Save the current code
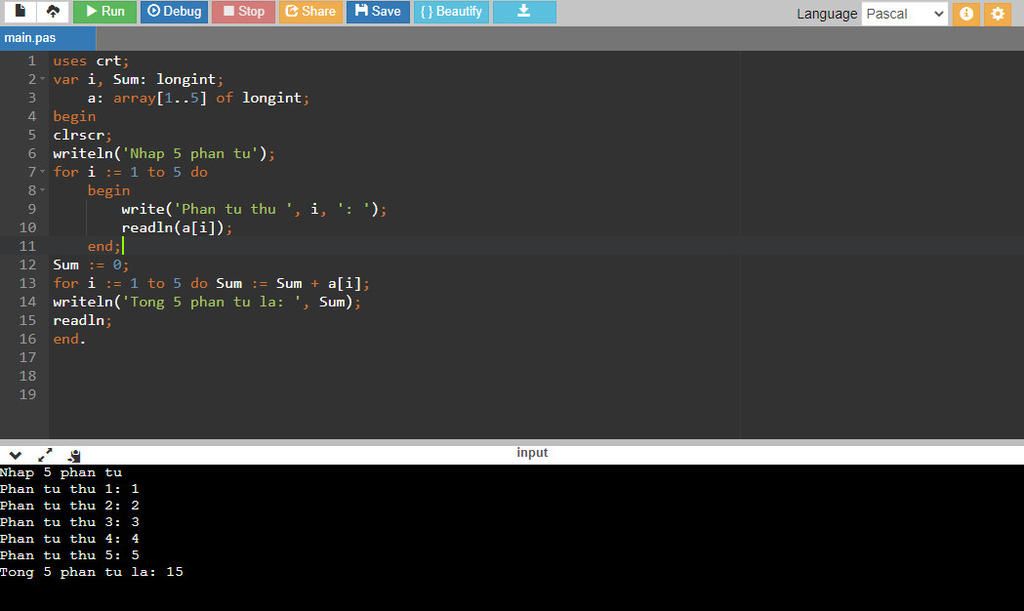The image size is (1024, 611). pyautogui.click(x=377, y=11)
